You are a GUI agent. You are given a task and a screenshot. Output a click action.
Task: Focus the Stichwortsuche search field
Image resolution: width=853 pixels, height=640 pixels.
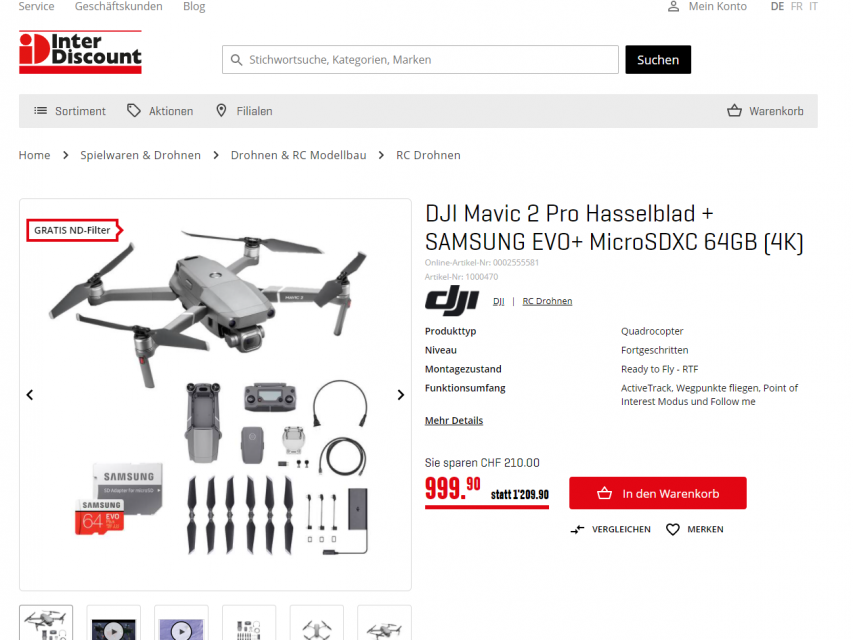point(420,60)
